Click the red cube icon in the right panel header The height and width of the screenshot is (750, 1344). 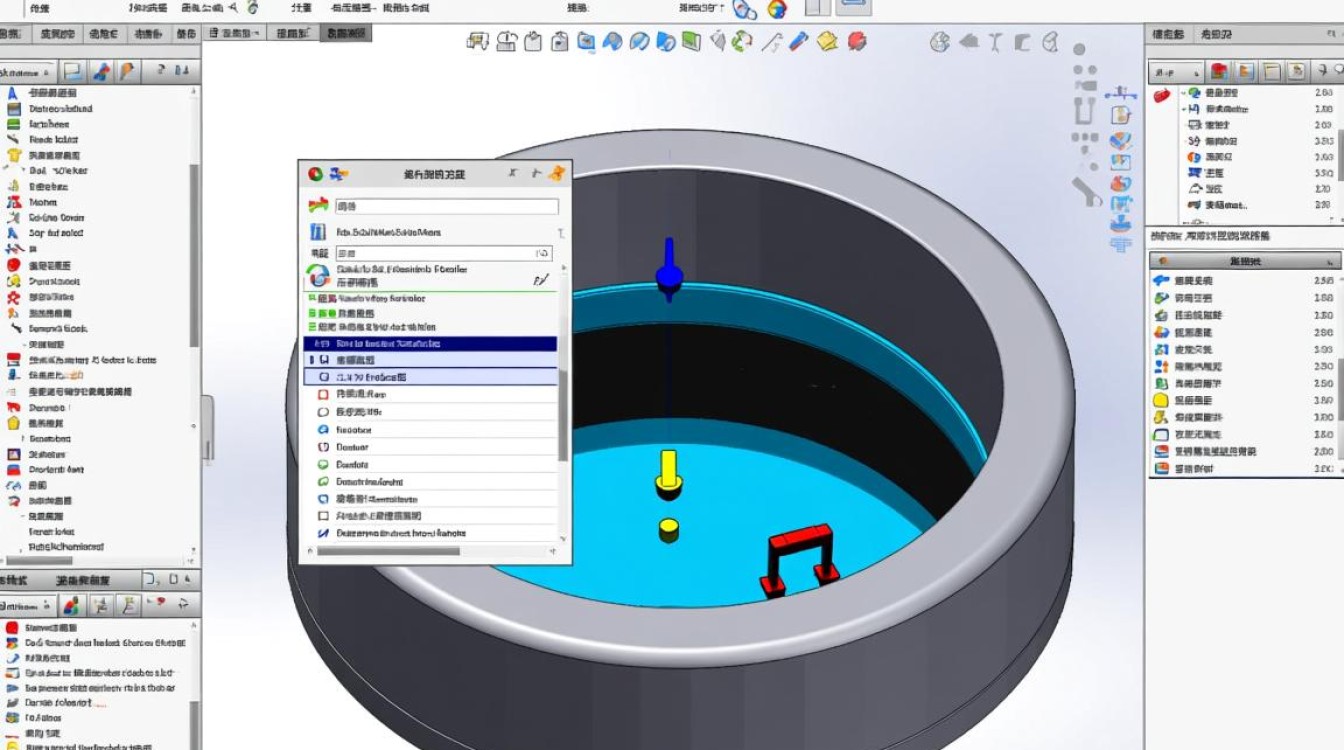pyautogui.click(x=1218, y=71)
